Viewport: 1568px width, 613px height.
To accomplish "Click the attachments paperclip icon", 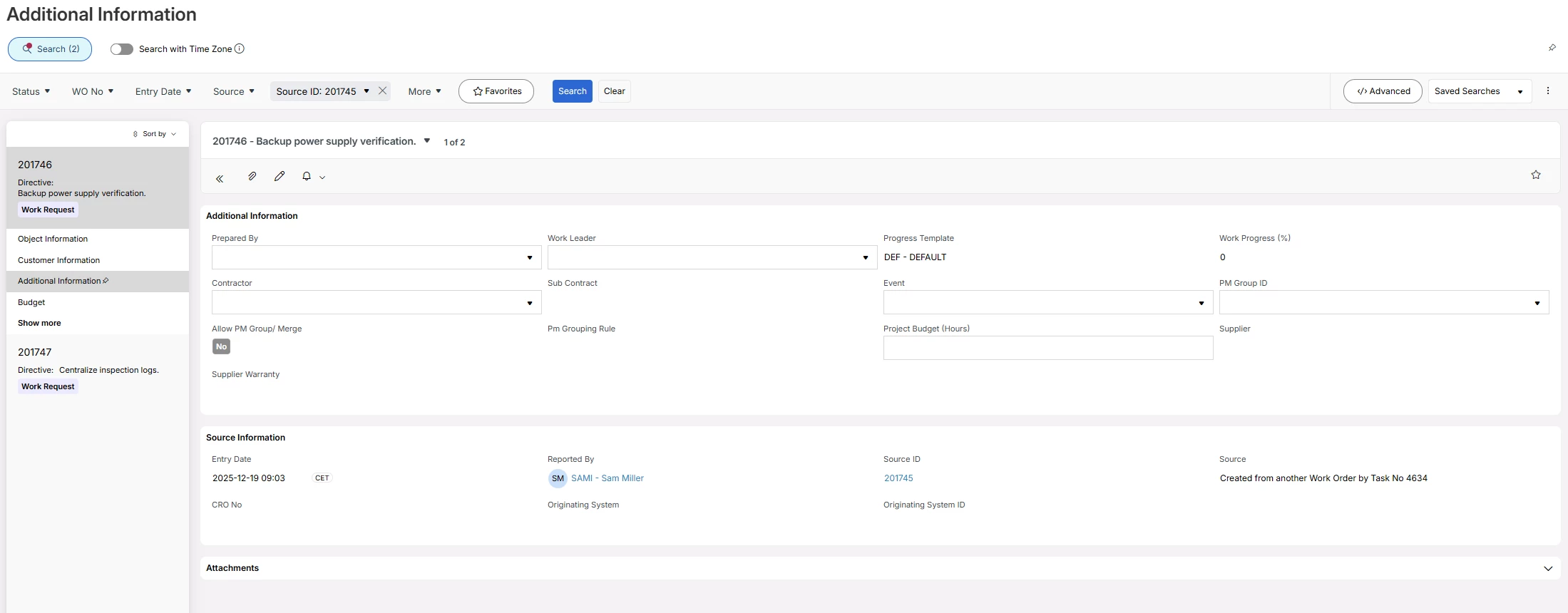I will [252, 176].
